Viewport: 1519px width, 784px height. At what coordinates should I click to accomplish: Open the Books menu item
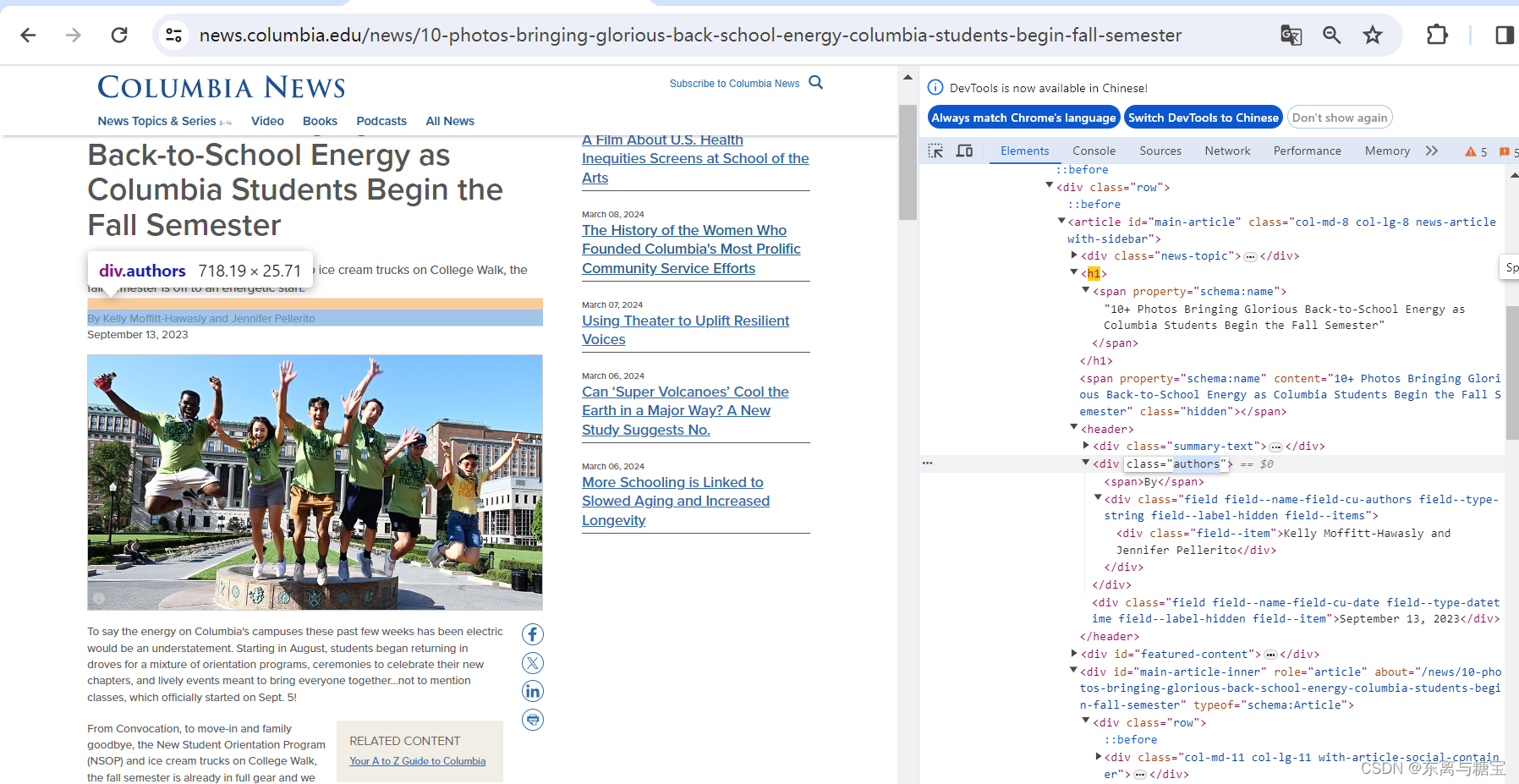coord(320,121)
